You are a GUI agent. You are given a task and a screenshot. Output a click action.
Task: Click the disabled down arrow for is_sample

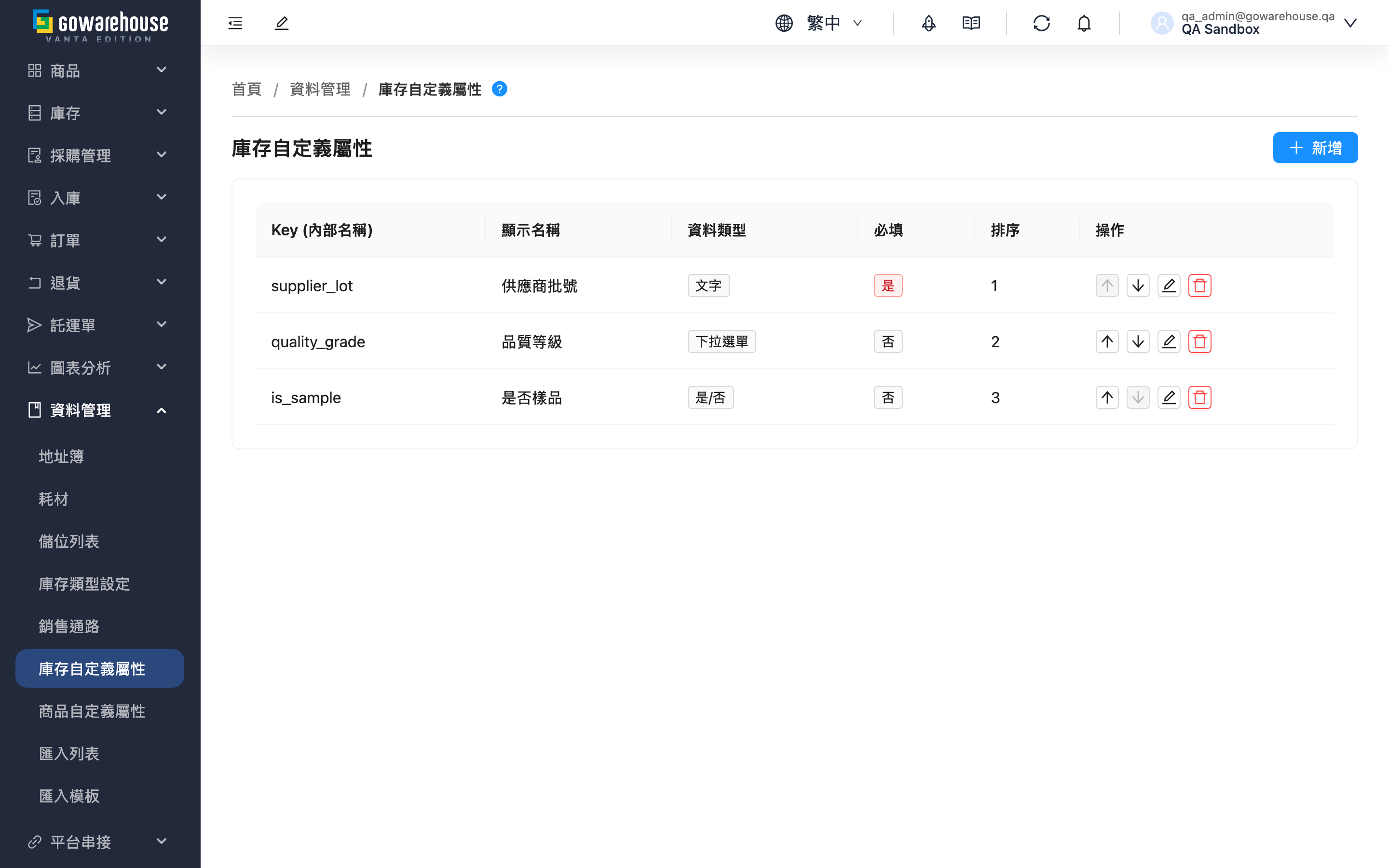tap(1138, 397)
